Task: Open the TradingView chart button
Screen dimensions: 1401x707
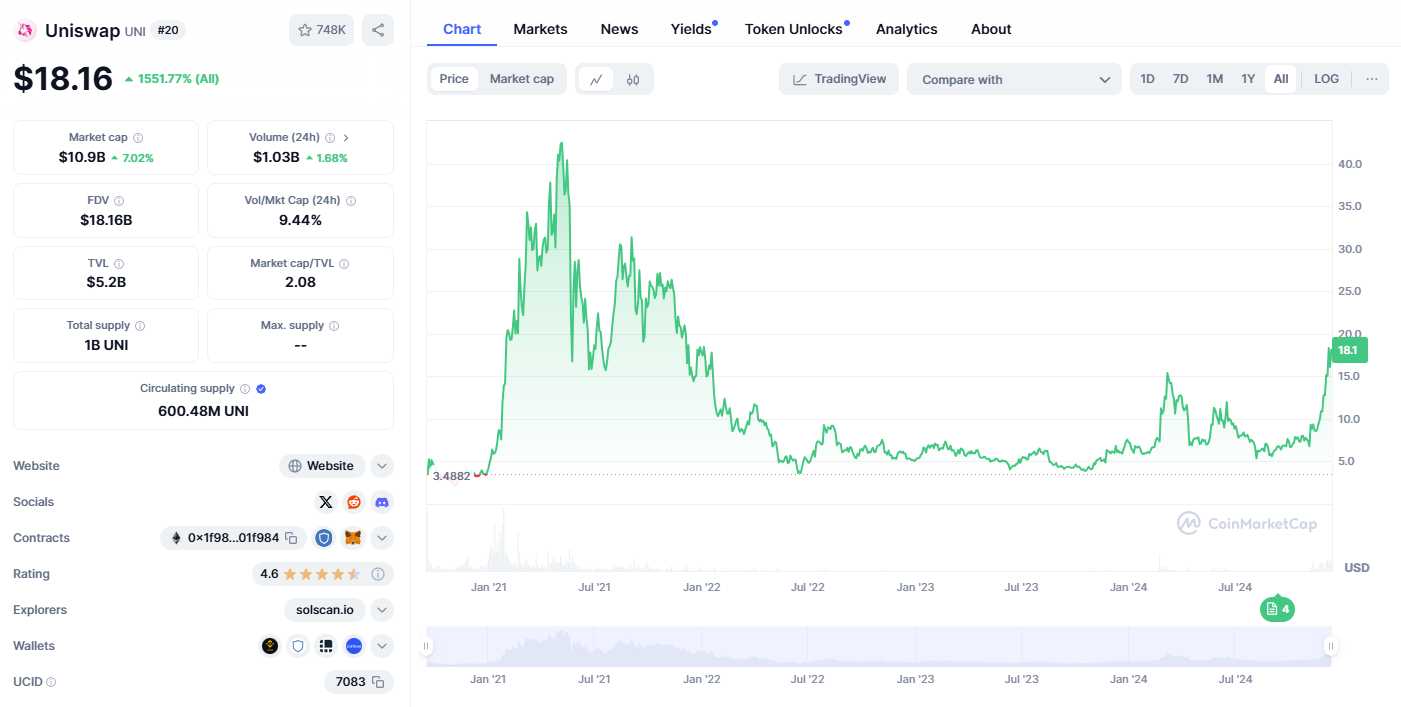Action: point(839,79)
